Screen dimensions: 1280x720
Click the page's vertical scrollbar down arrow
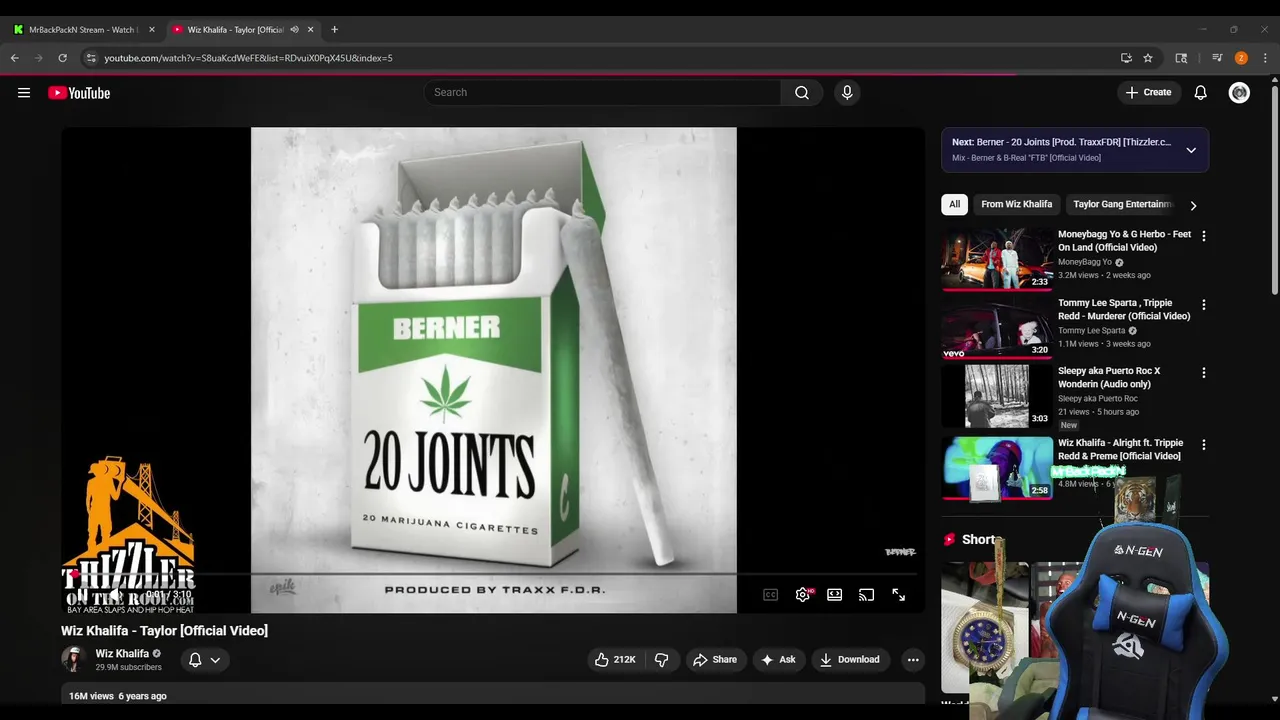tap(1273, 699)
